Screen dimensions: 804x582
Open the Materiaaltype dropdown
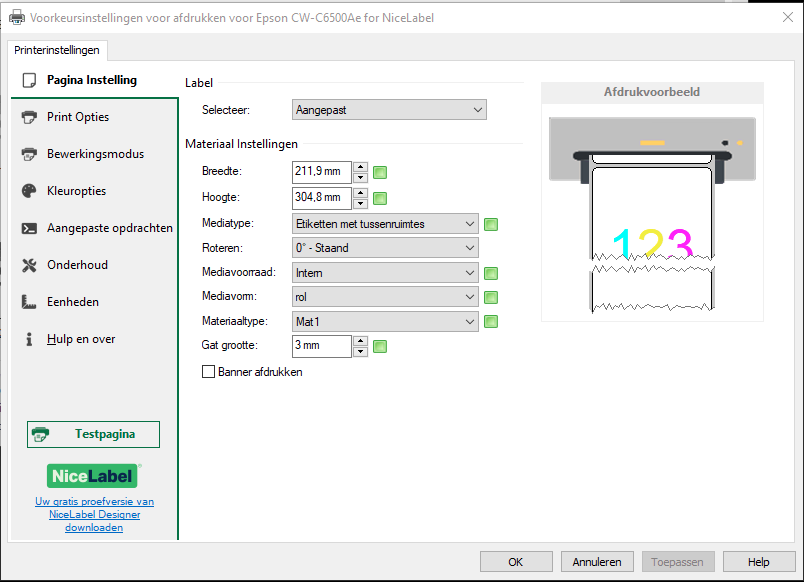385,322
